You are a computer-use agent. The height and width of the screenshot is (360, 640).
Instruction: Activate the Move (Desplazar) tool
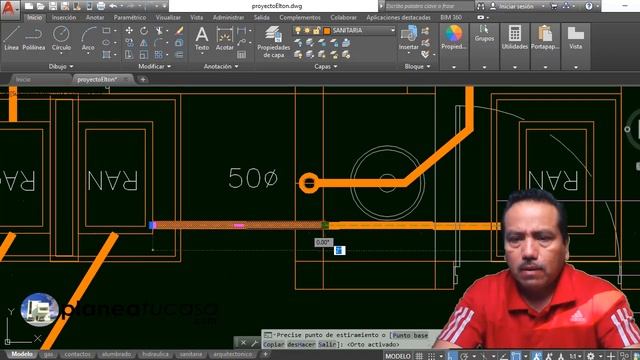[129, 31]
